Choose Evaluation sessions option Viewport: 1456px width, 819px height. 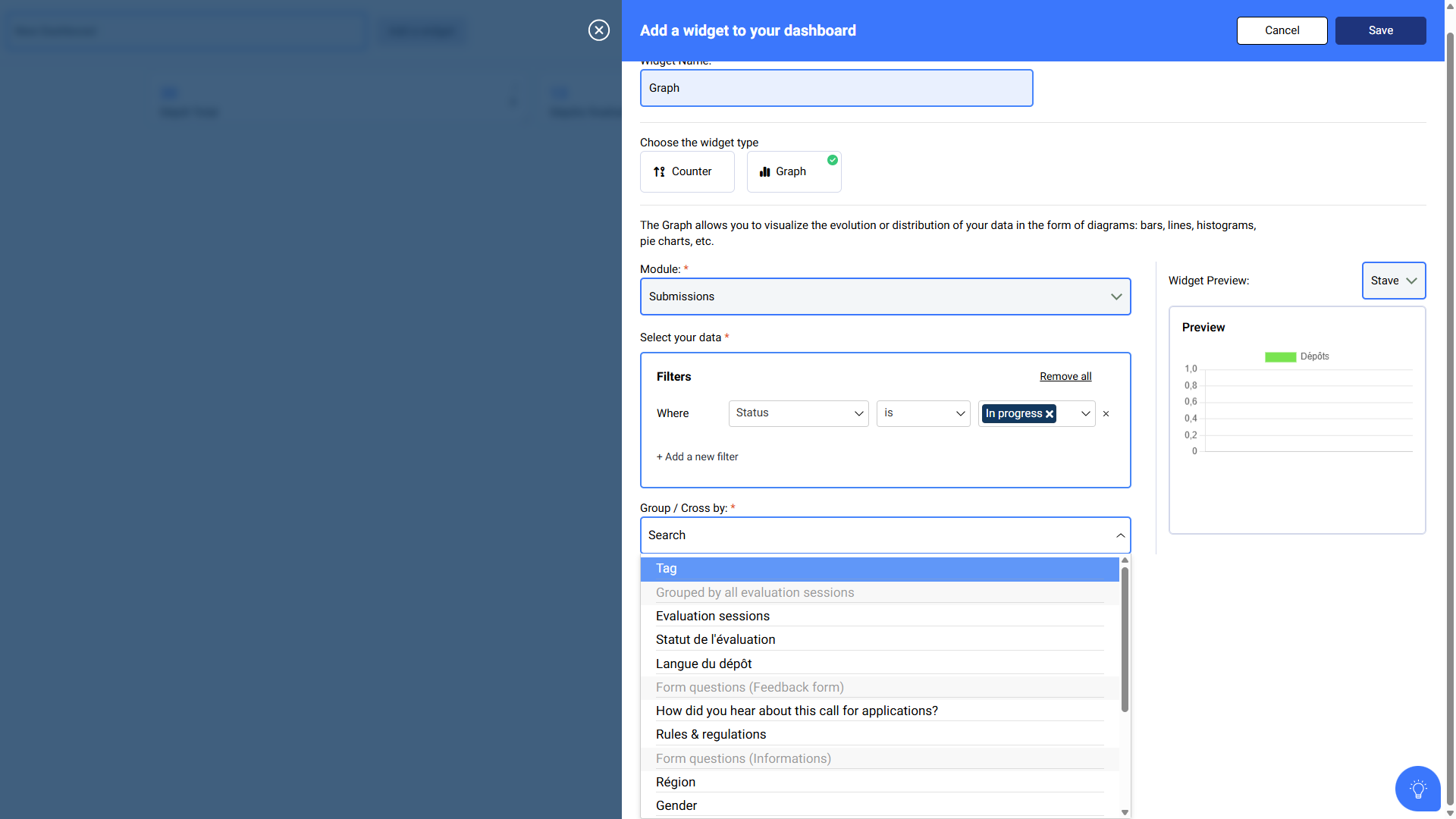[x=712, y=616]
